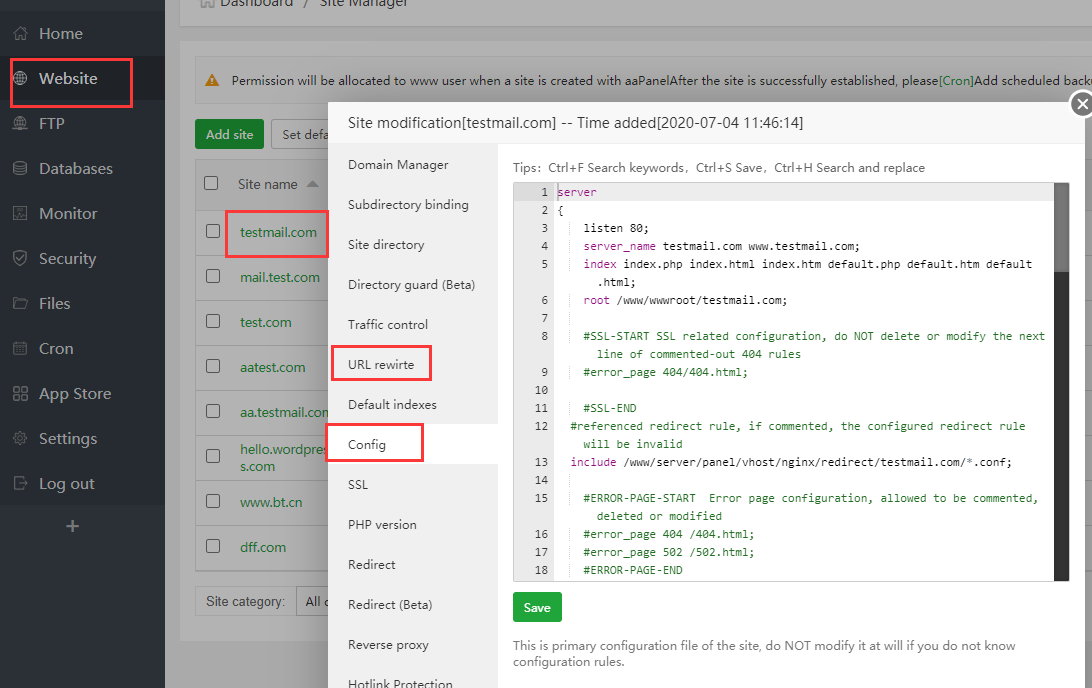1092x688 pixels.
Task: Click the config editor vertical scrollbar
Action: 1061,380
